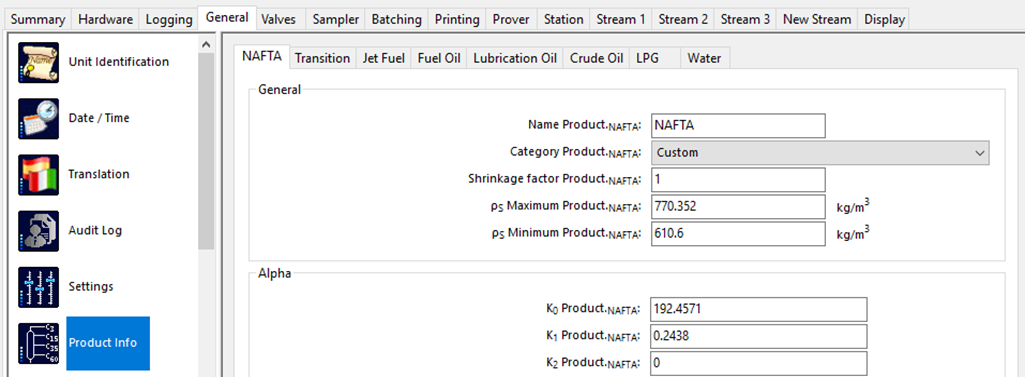Switch to the Crude Oil product tab
The height and width of the screenshot is (377, 1025).
[596, 58]
